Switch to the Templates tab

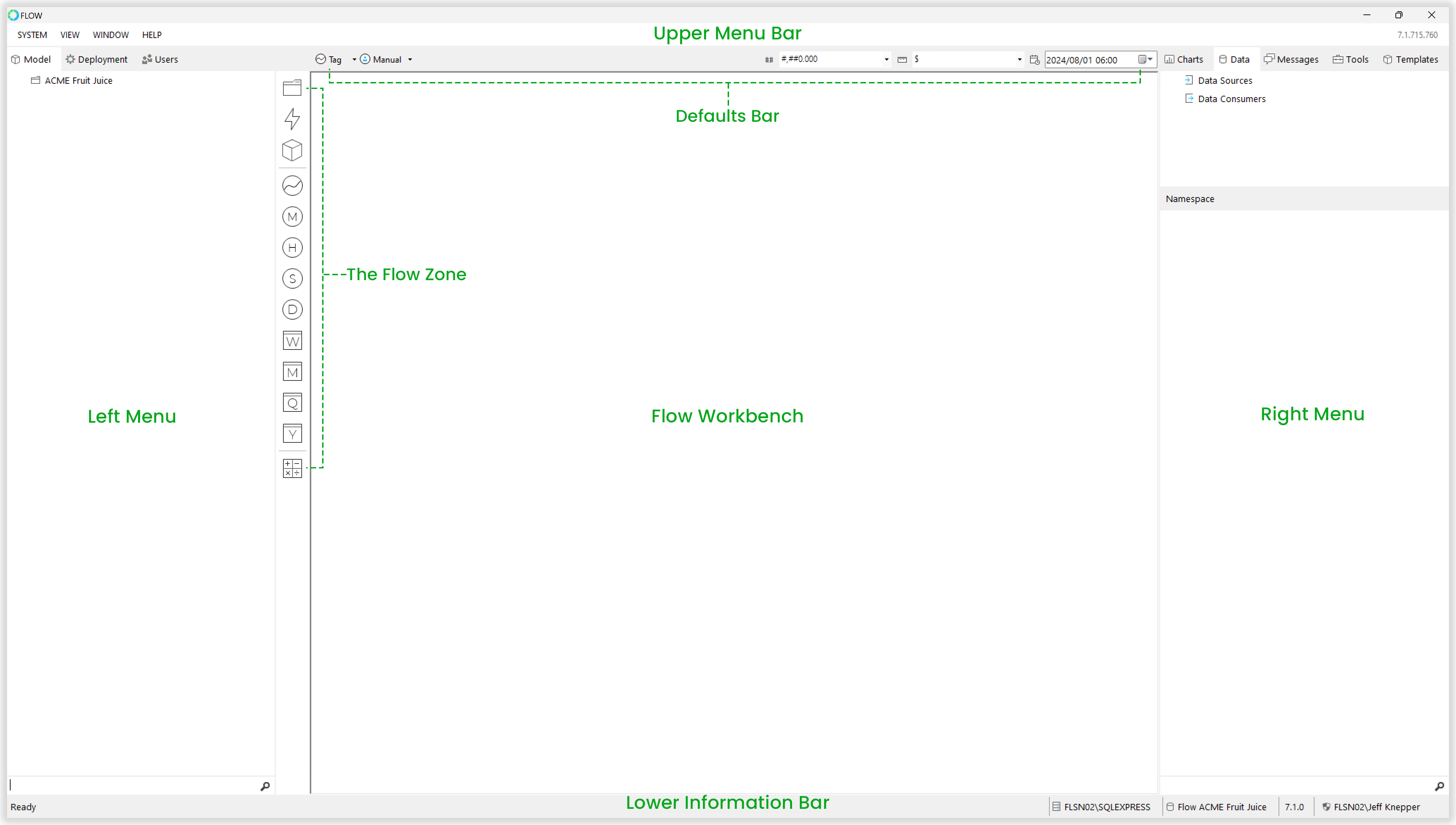(x=1411, y=59)
